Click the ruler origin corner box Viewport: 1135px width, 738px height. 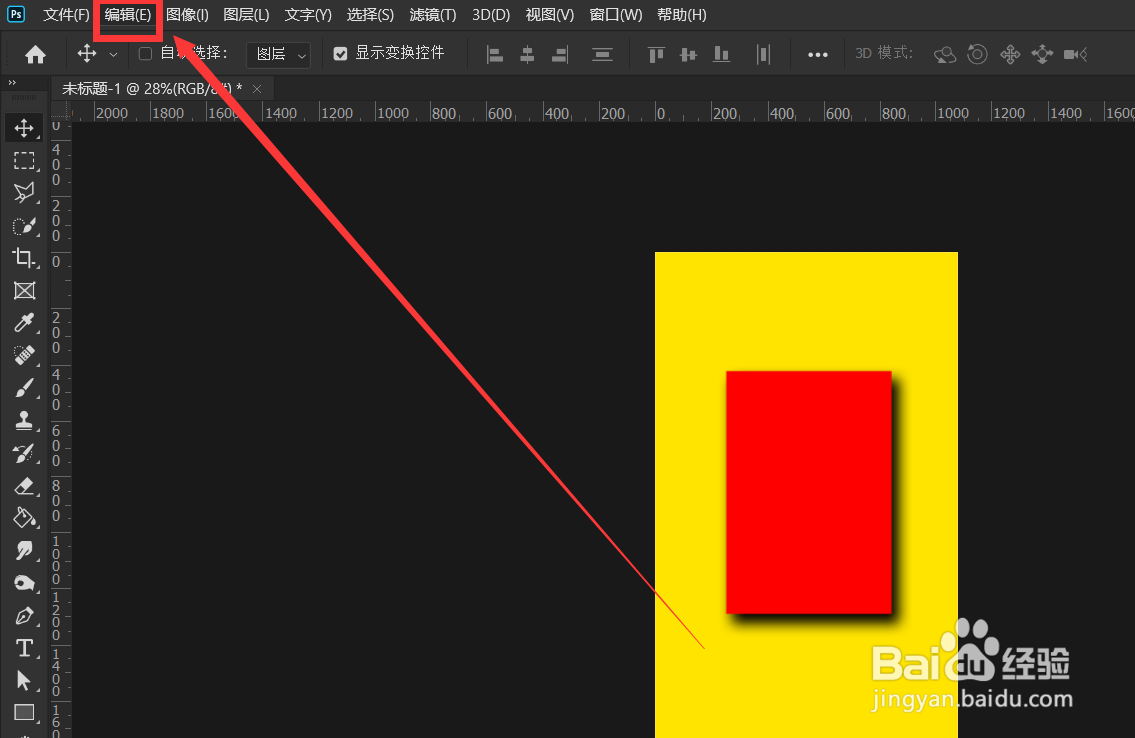tap(61, 111)
